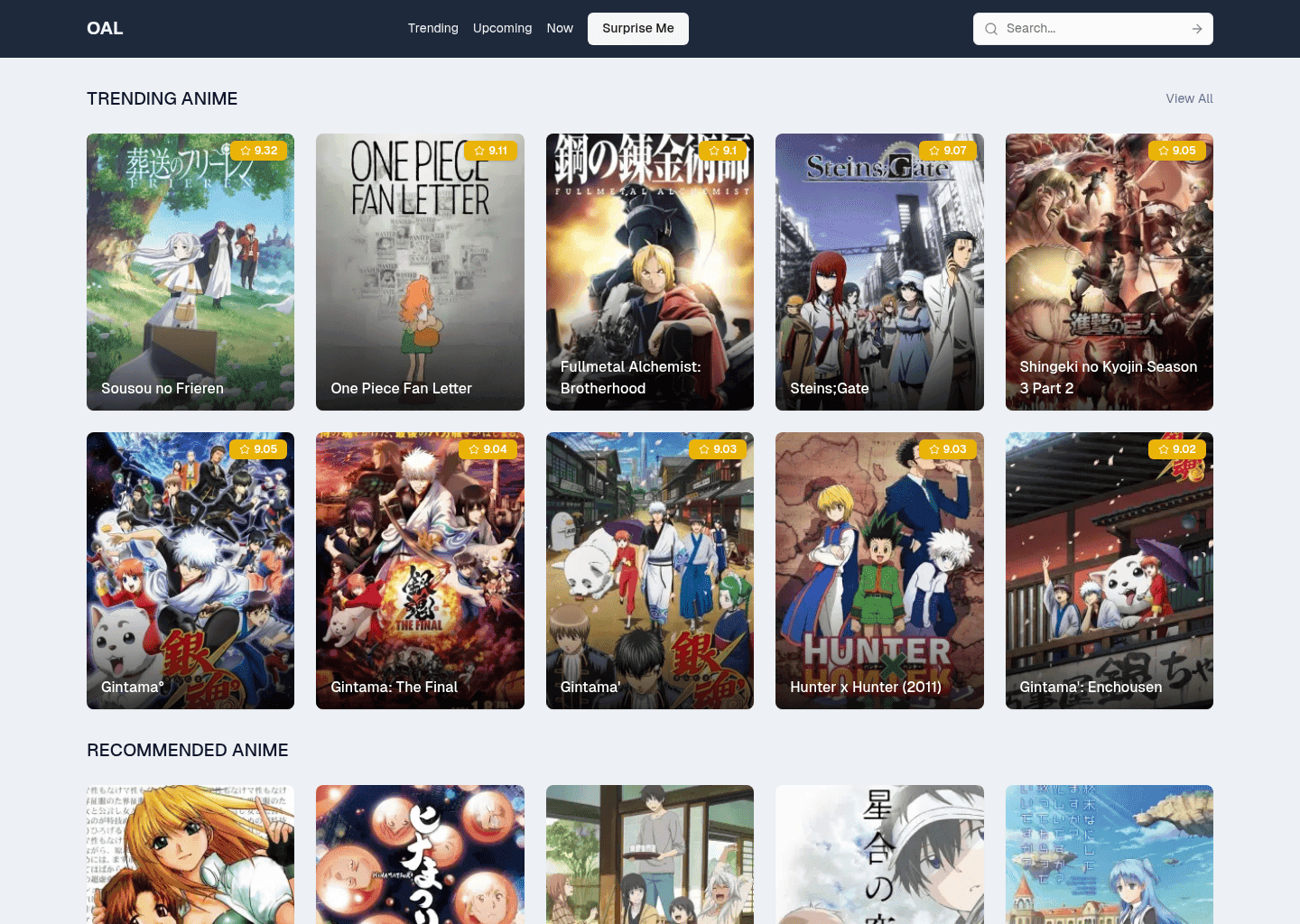The image size is (1300, 924).
Task: Click View All for trending anime
Action: click(x=1189, y=98)
